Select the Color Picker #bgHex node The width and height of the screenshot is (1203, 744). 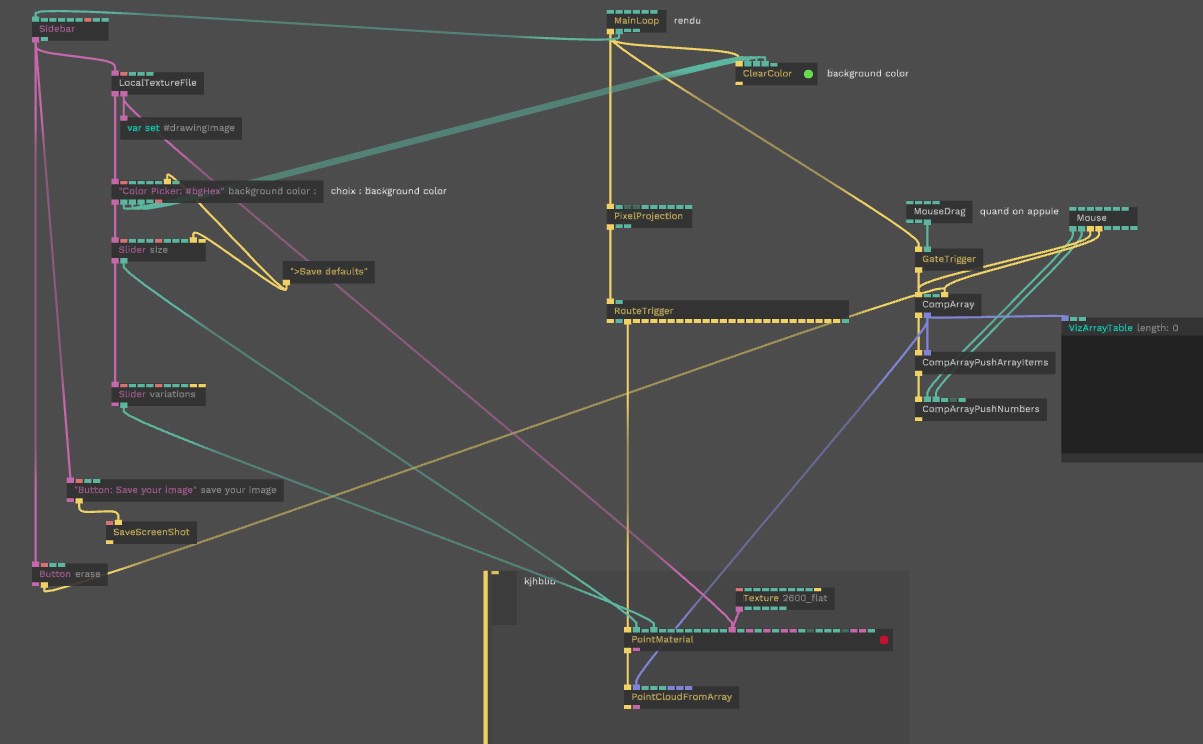pos(217,191)
